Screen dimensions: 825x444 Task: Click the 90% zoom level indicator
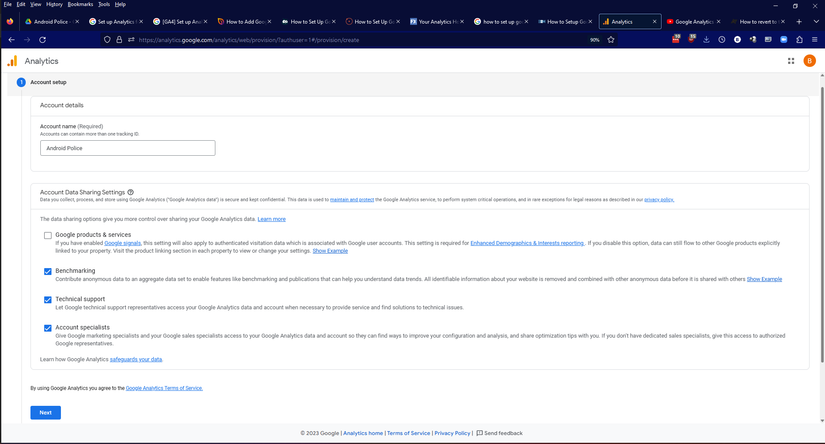point(595,40)
